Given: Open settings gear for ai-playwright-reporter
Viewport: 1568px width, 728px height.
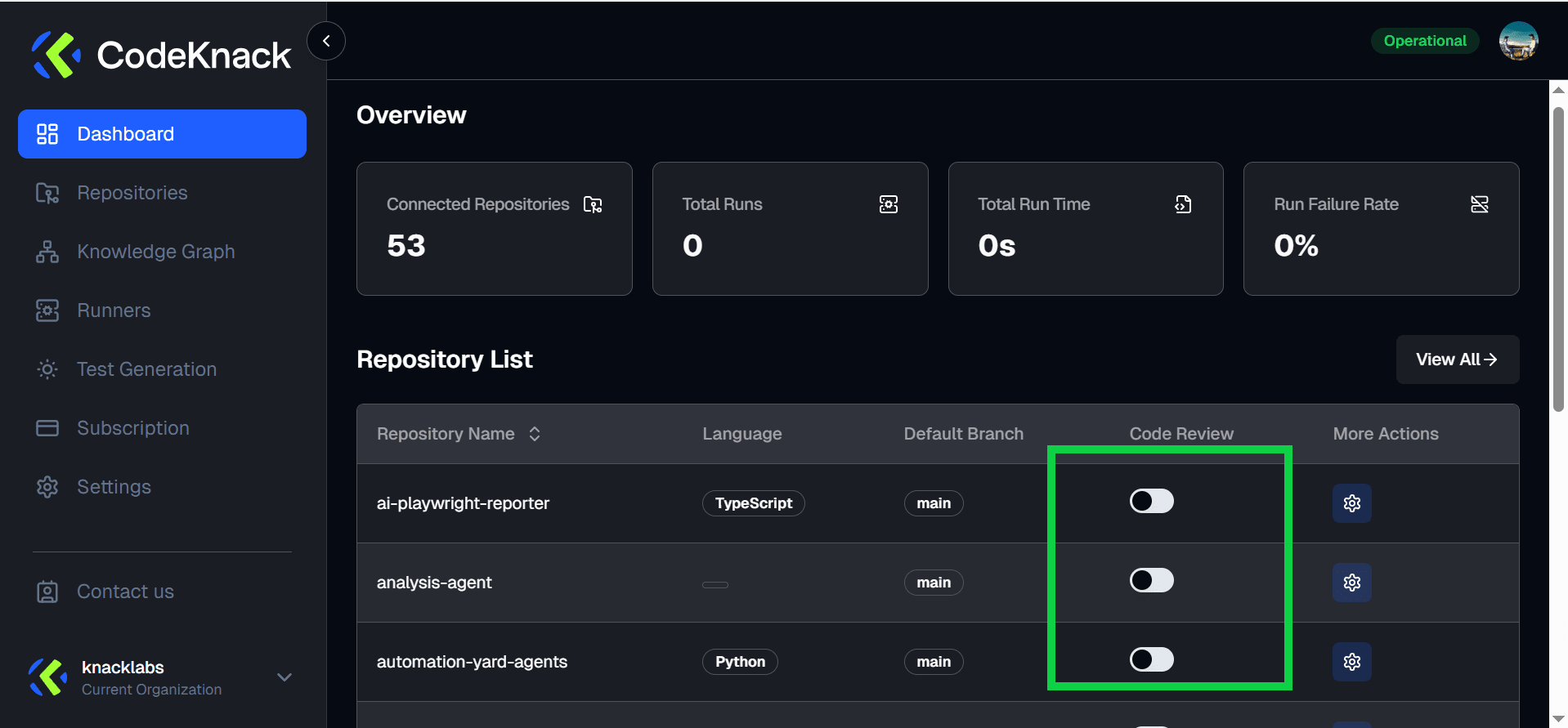Looking at the screenshot, I should click(x=1352, y=503).
